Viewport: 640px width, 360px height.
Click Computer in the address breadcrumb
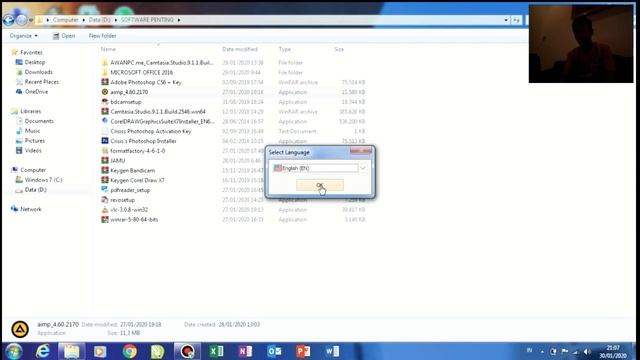point(65,20)
